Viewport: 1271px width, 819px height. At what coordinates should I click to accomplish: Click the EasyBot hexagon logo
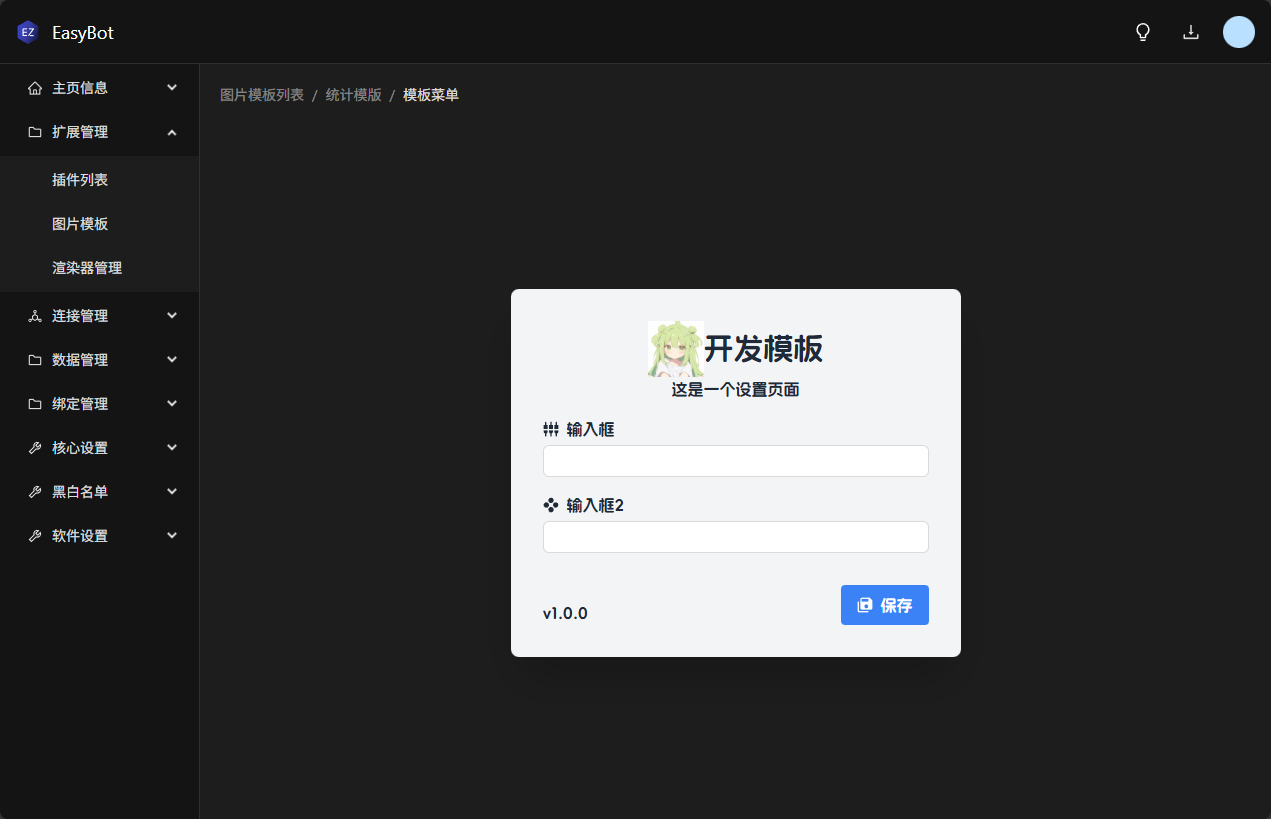tap(28, 32)
